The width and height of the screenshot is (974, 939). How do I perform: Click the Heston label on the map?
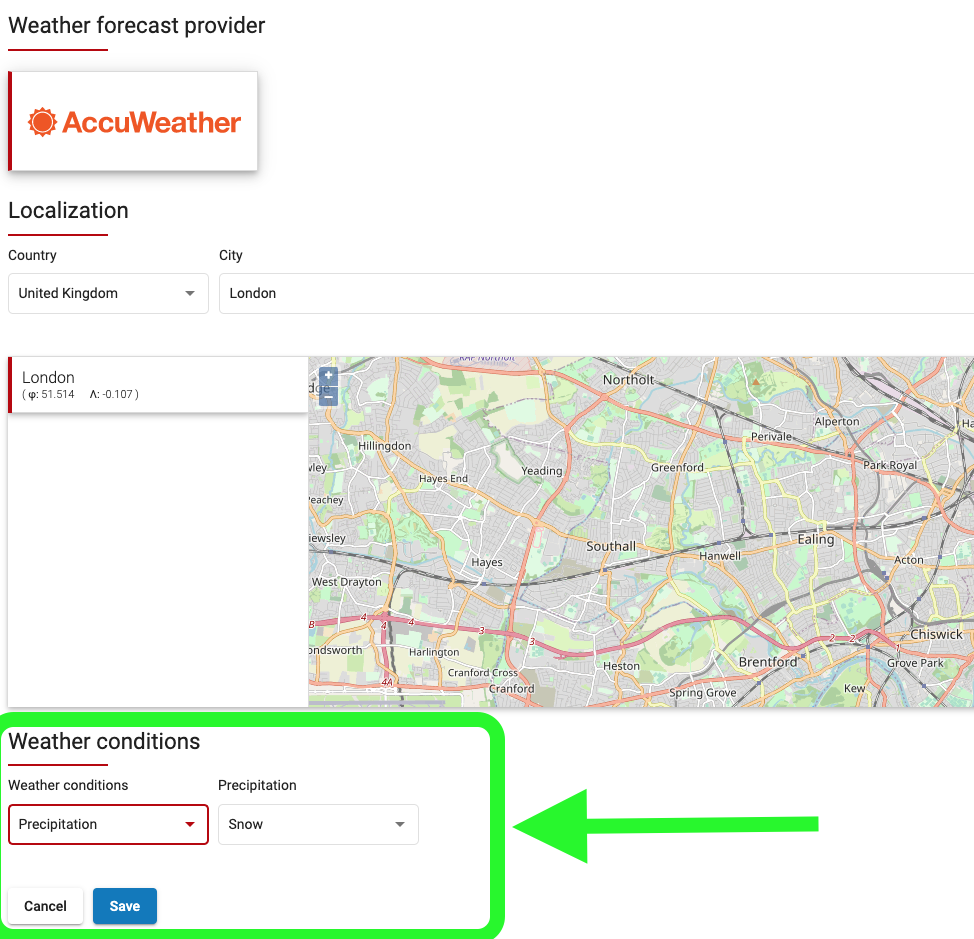621,666
